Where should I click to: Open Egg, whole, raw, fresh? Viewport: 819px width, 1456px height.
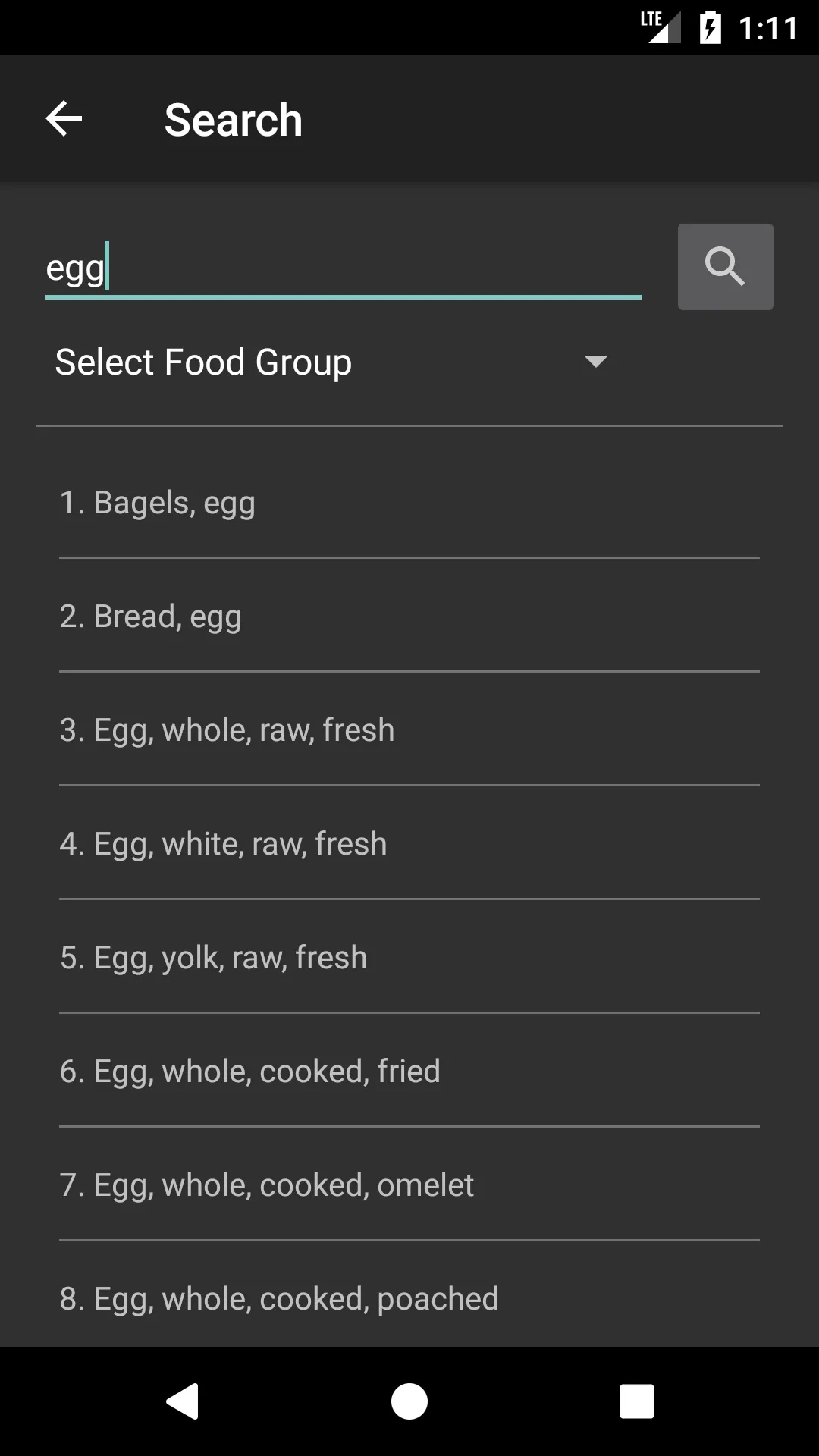[x=409, y=730]
